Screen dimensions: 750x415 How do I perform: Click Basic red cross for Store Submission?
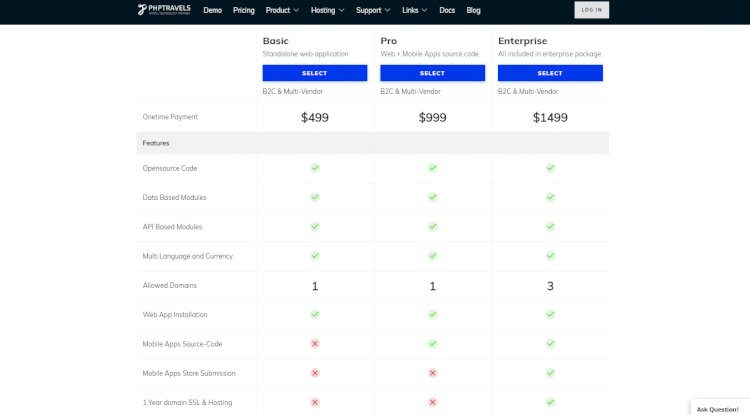point(315,373)
